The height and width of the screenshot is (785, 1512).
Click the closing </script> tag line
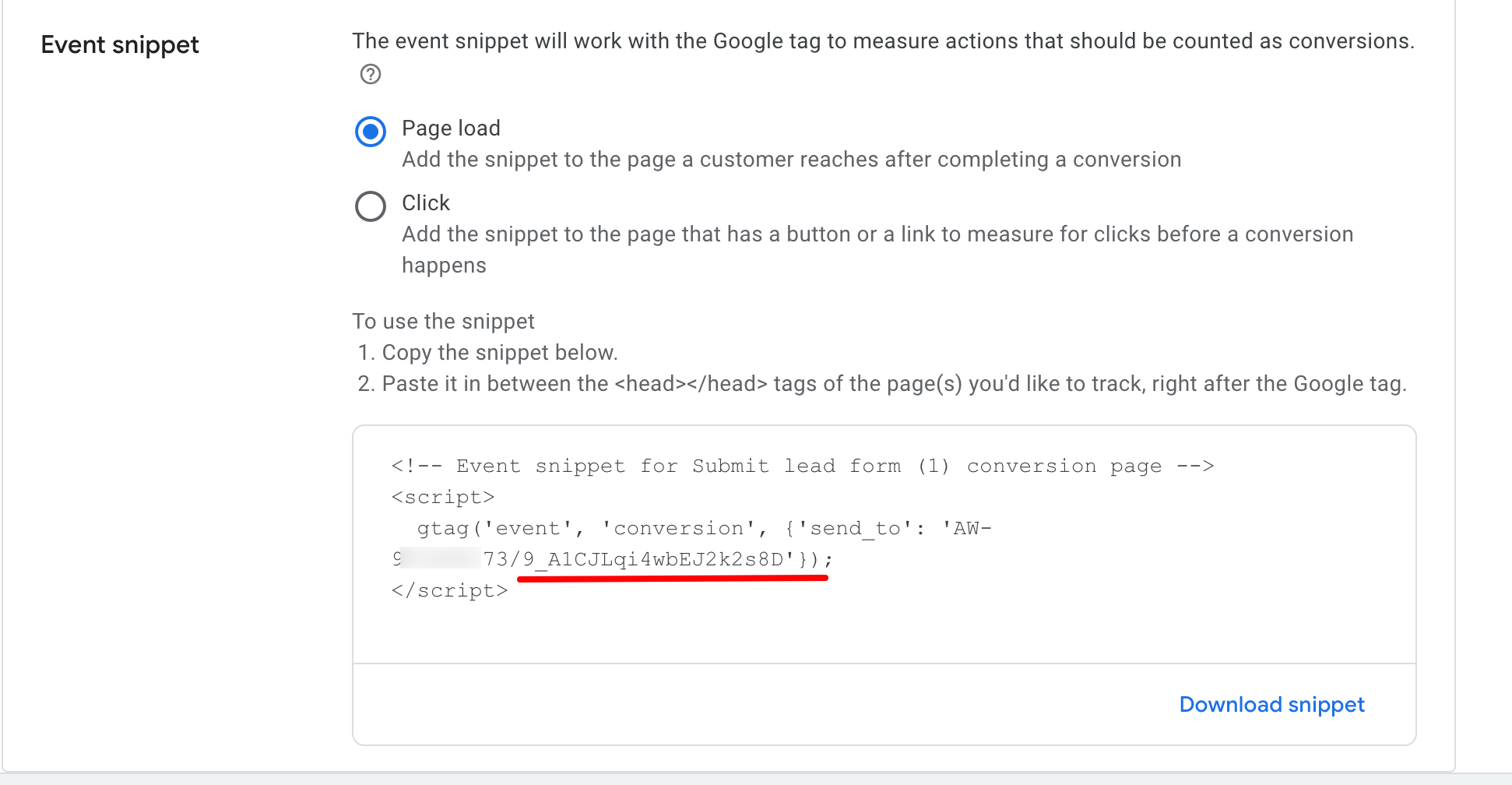[x=449, y=591]
